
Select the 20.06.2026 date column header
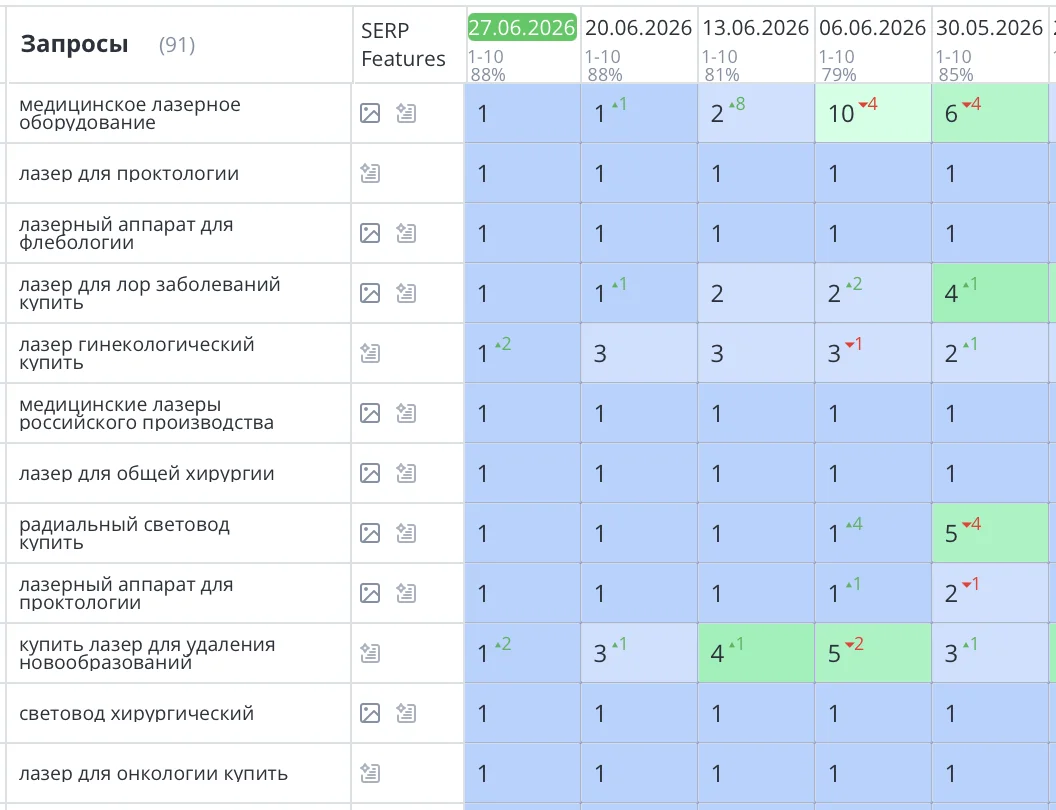click(638, 28)
